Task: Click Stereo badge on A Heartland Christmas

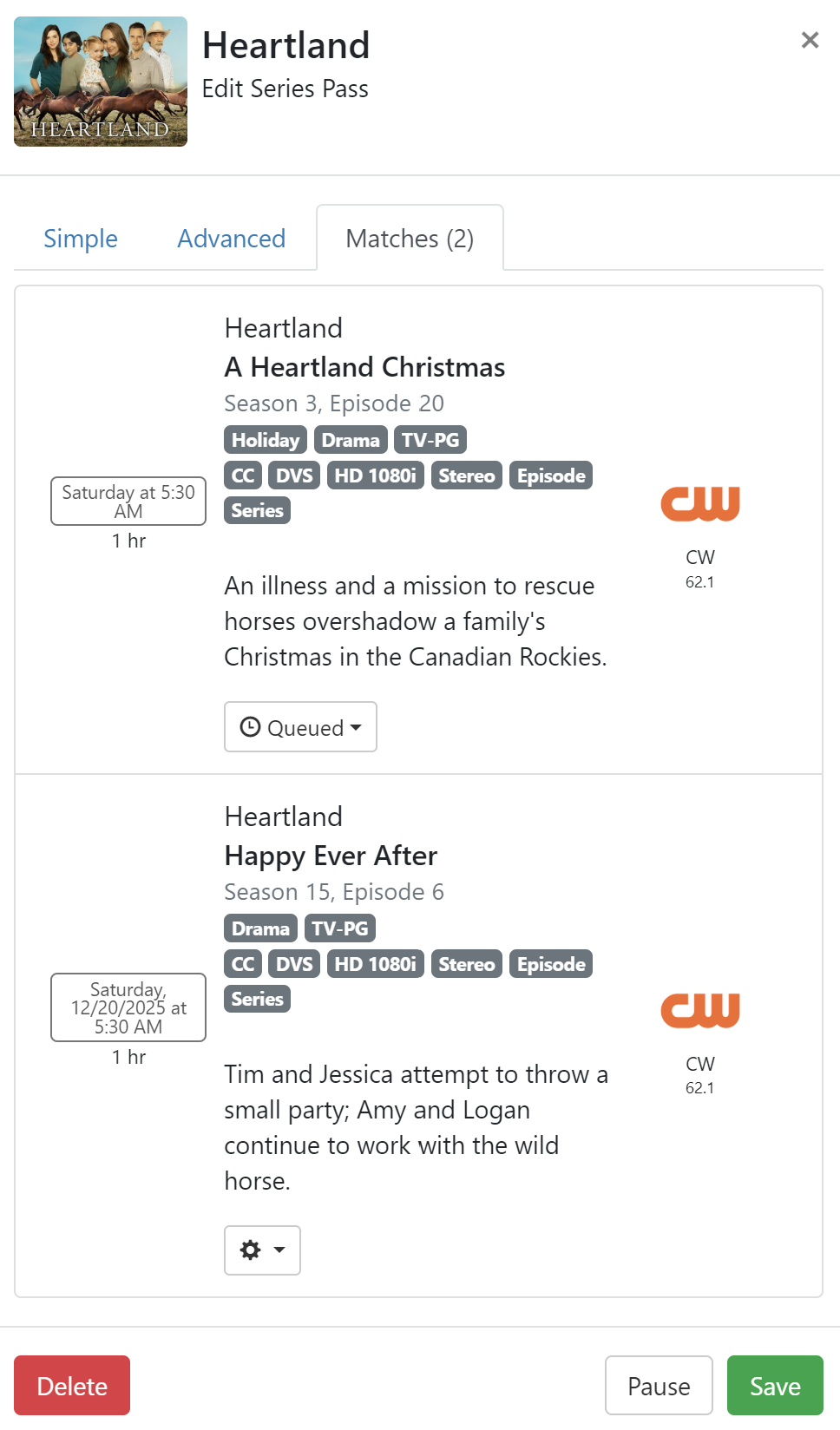Action: tap(466, 476)
